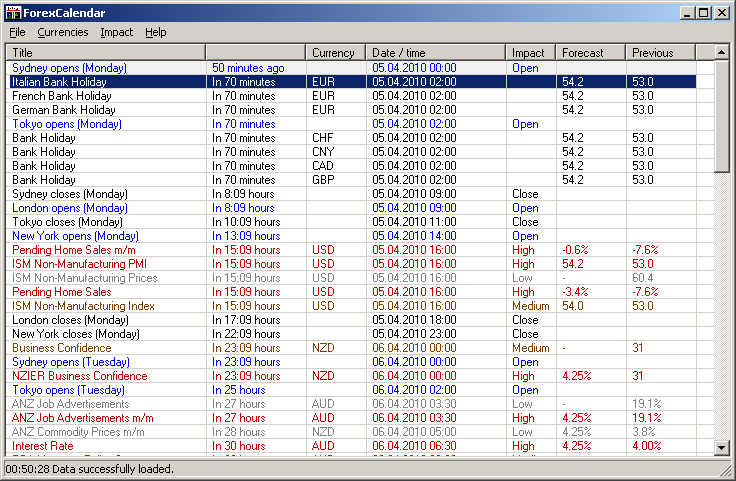Select the Pending Home Sales m/m row
Screen dimensions: 736x481
point(351,250)
